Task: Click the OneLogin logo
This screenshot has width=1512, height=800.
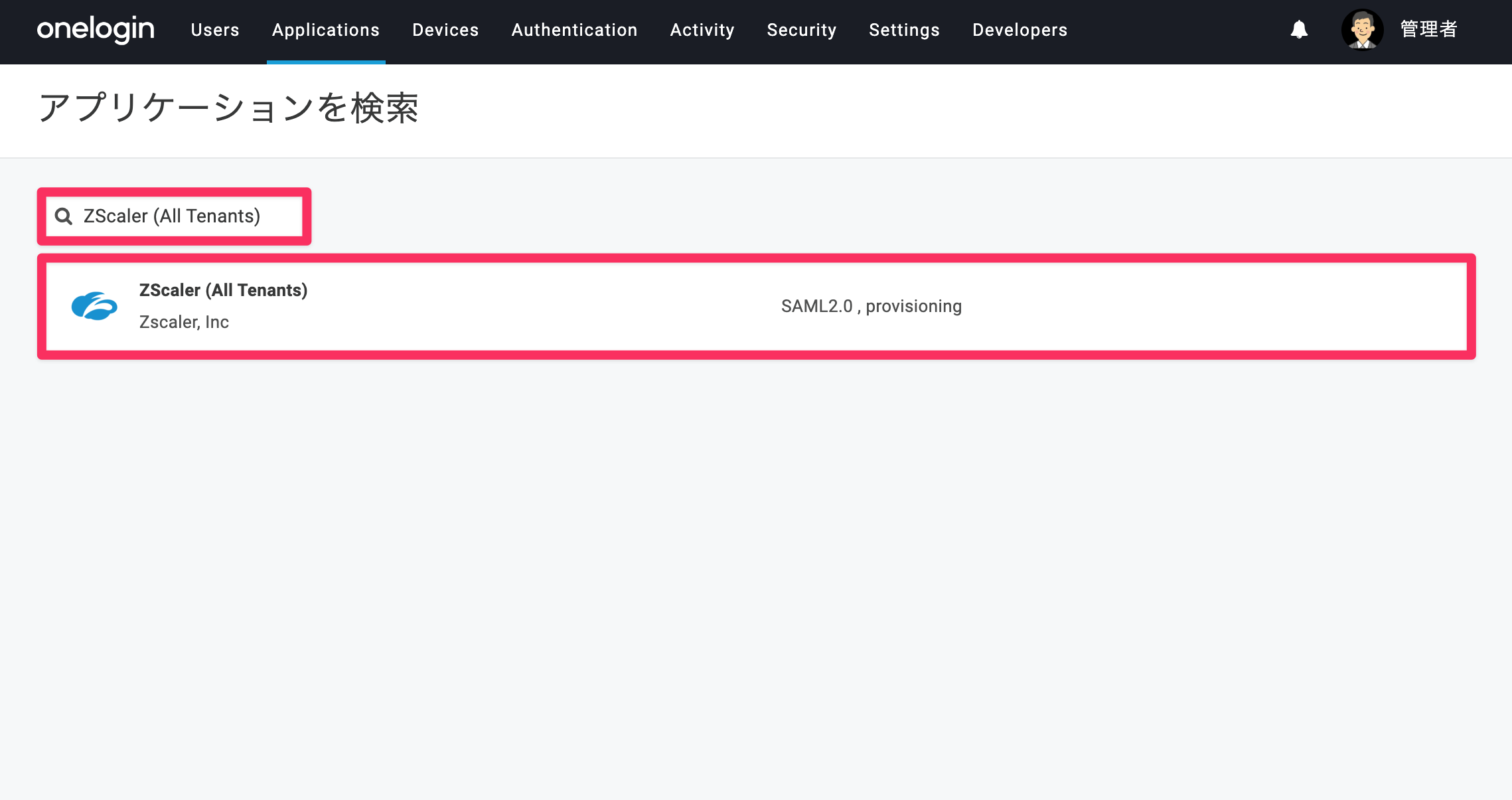Action: pos(96,30)
